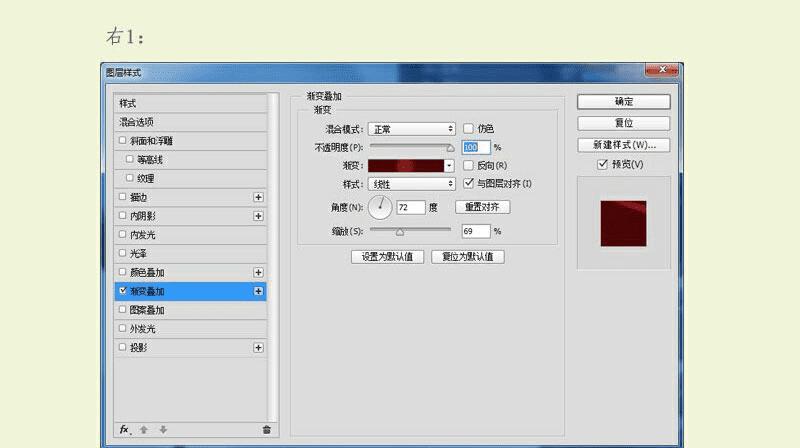800x448 pixels.
Task: Click 复位为默认值 button
Action: 468,257
